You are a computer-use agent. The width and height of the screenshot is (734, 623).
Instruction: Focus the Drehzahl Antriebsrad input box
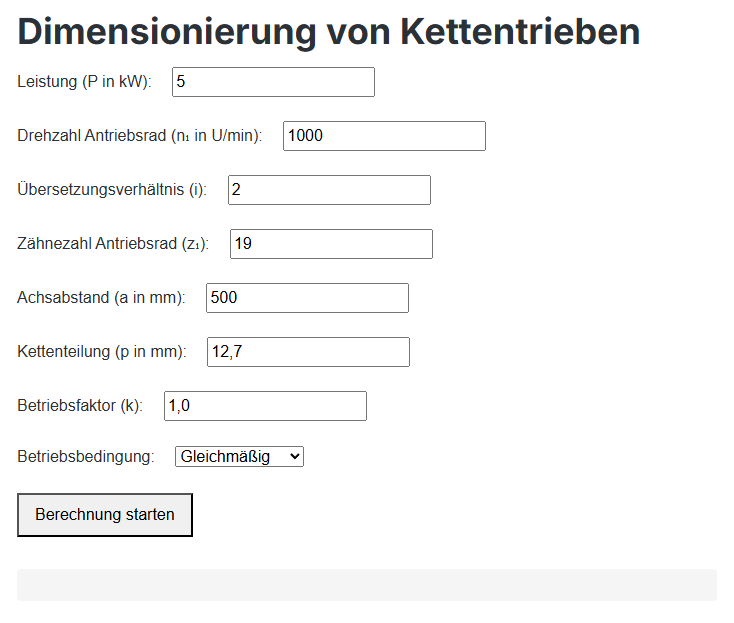(x=384, y=136)
